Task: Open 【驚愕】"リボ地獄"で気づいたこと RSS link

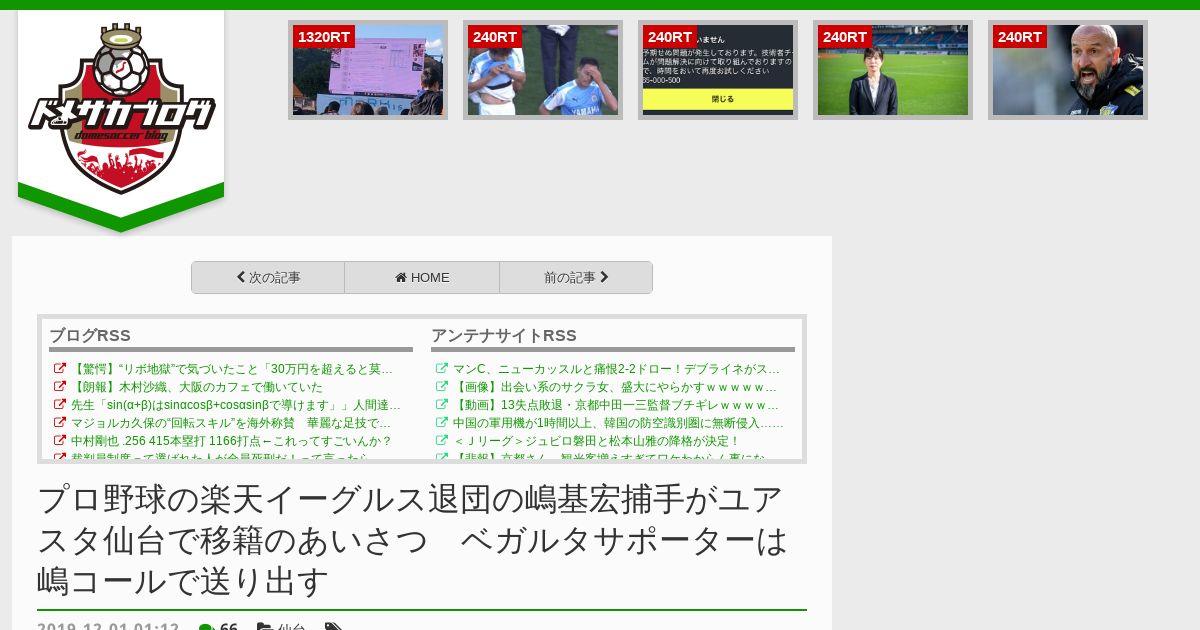Action: click(x=232, y=369)
